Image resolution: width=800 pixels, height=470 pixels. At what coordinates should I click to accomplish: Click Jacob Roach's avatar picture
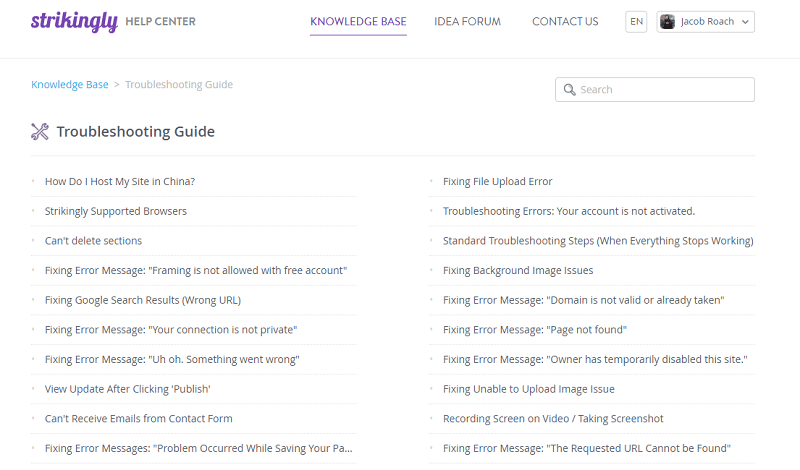667,21
